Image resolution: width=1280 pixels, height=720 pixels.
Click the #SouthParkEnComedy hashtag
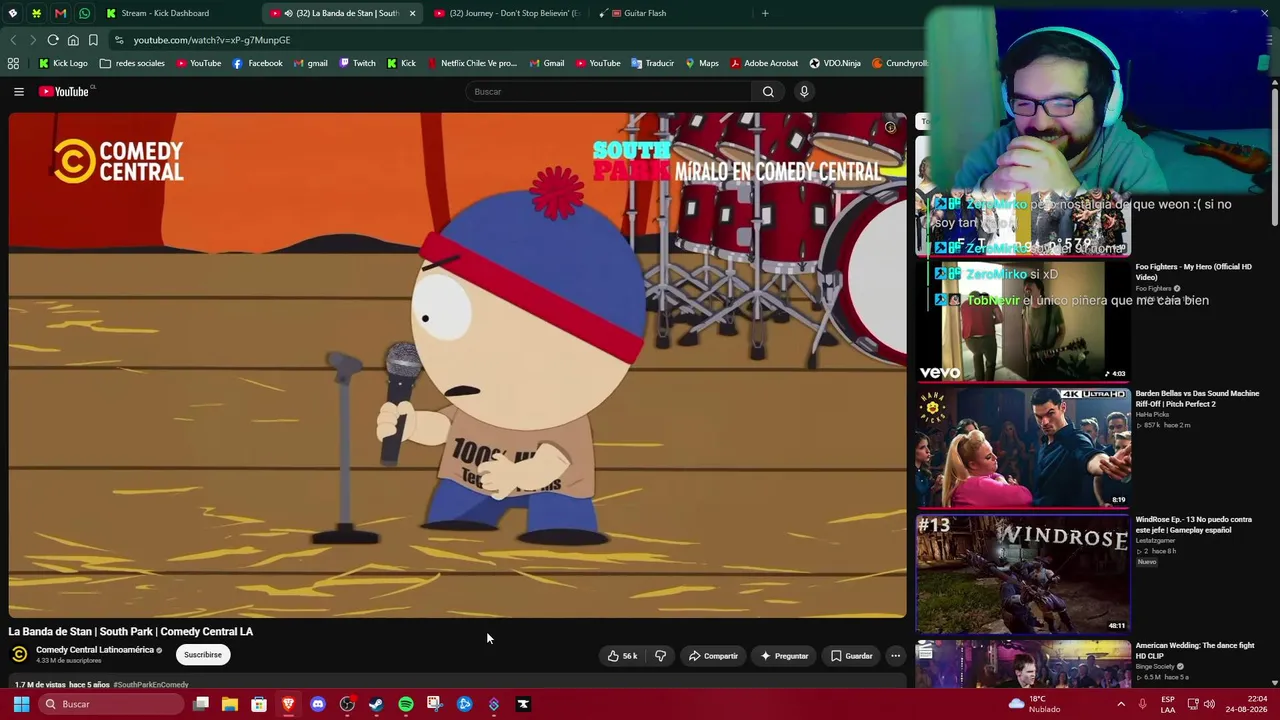pos(151,685)
